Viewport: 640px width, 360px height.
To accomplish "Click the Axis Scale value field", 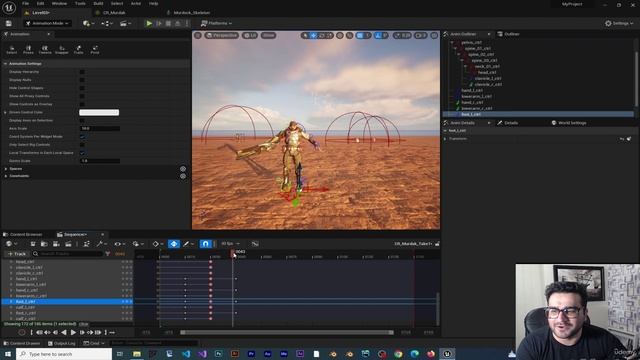I will tap(100, 129).
